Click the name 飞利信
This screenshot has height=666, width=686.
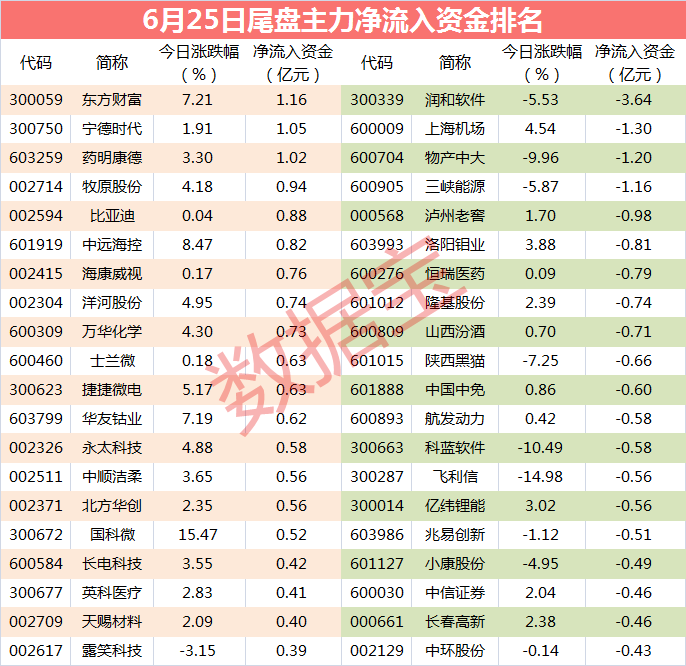[x=455, y=477]
